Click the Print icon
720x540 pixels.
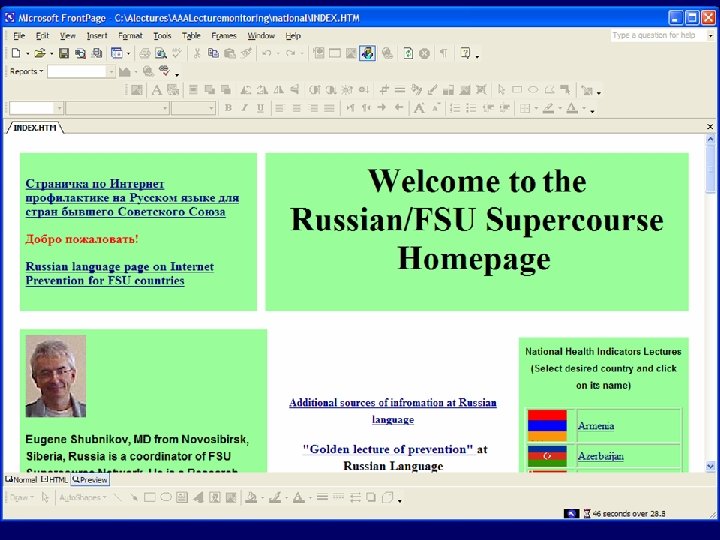click(145, 53)
